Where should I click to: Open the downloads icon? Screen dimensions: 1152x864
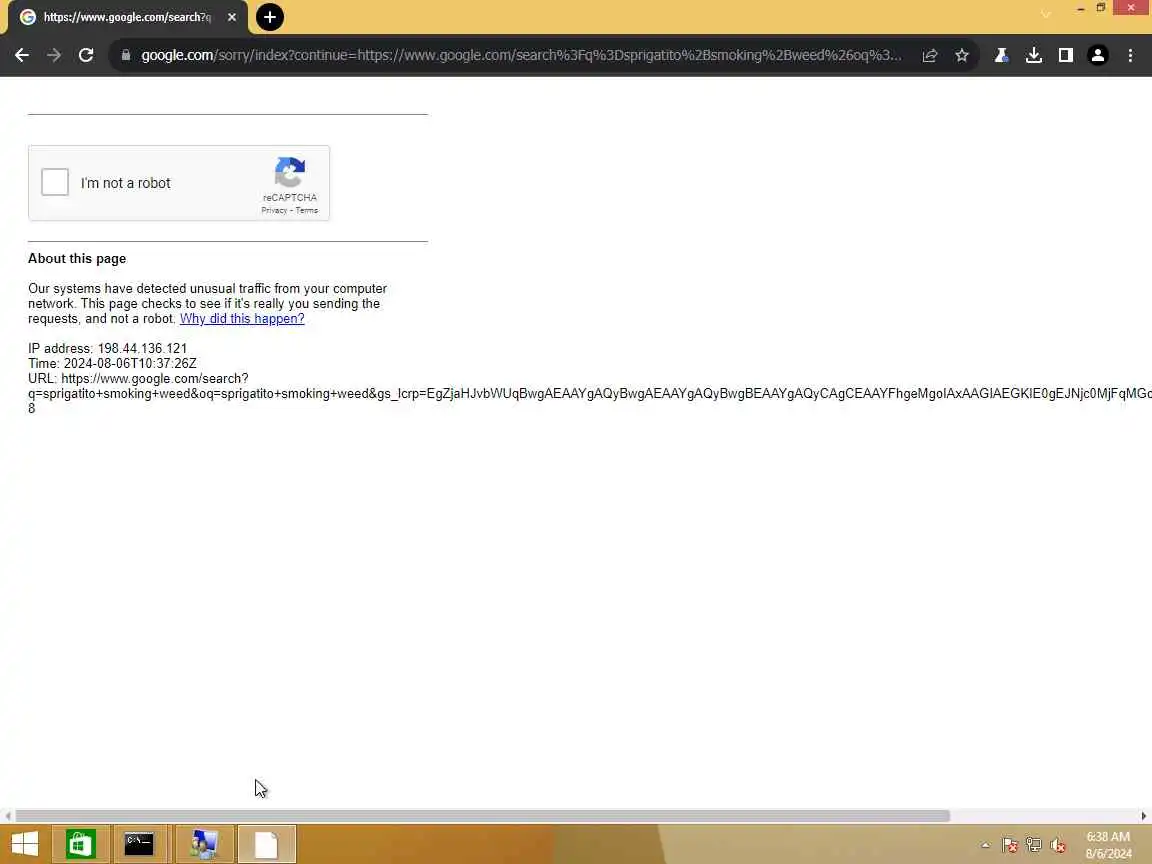pyautogui.click(x=1034, y=55)
